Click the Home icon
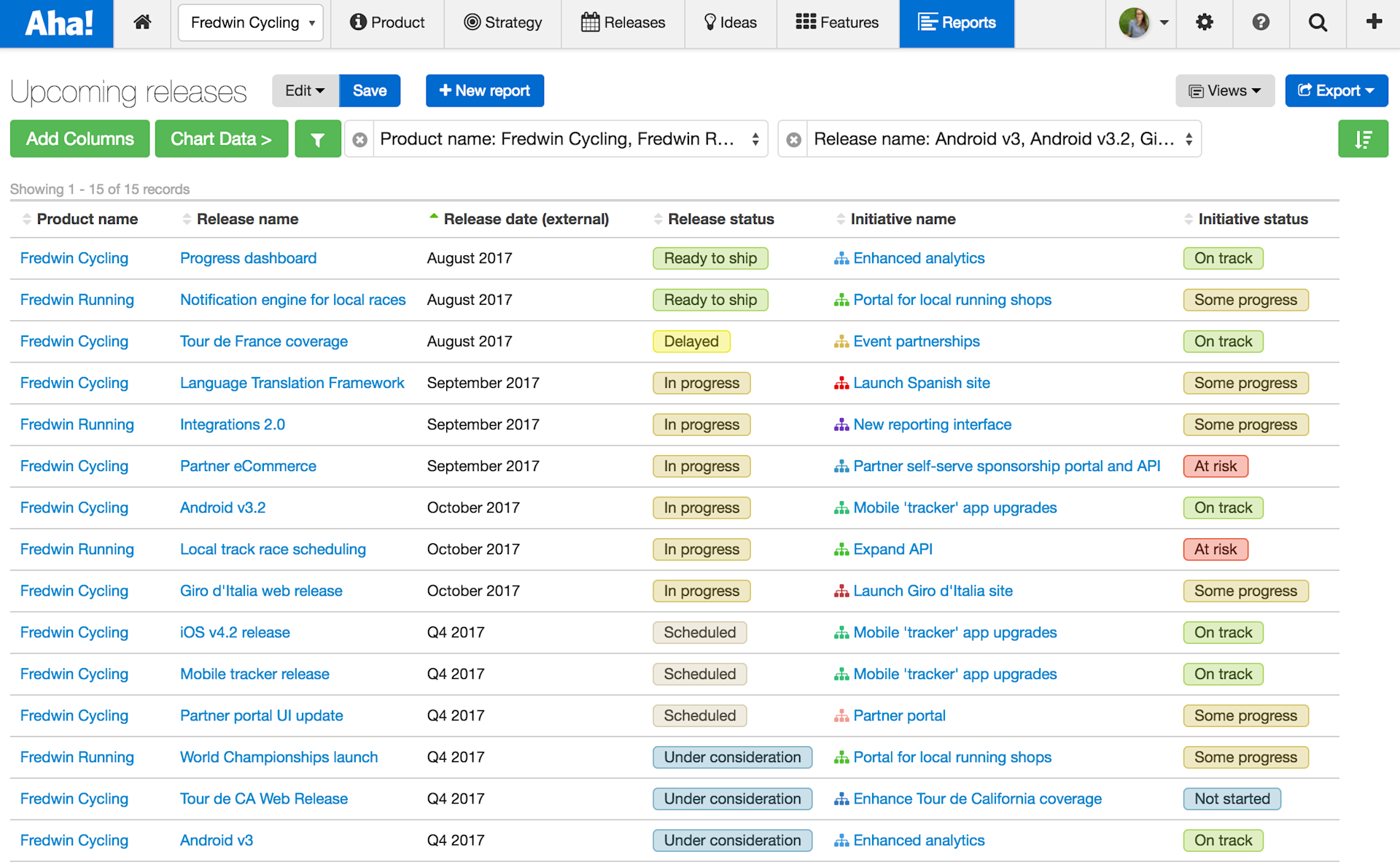The width and height of the screenshot is (1400, 867). pyautogui.click(x=142, y=23)
